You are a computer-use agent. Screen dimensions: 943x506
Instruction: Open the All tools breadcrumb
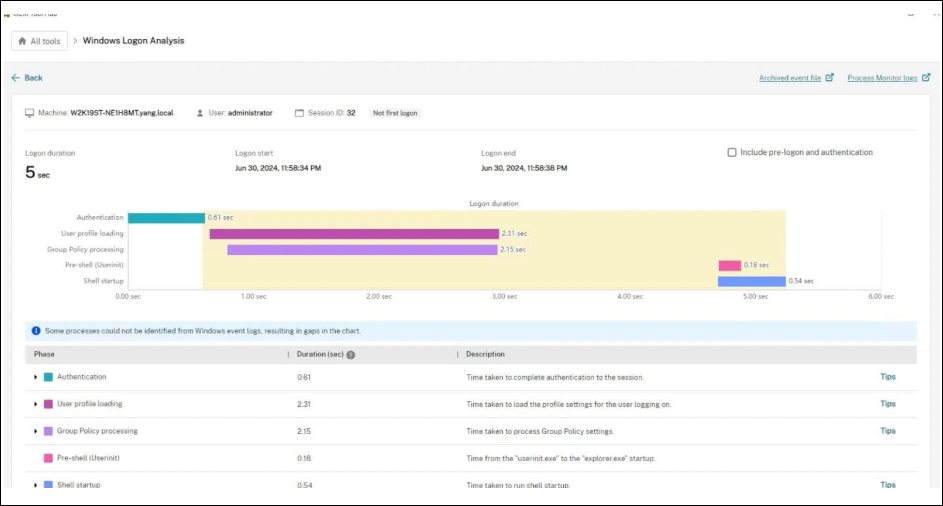pos(40,41)
